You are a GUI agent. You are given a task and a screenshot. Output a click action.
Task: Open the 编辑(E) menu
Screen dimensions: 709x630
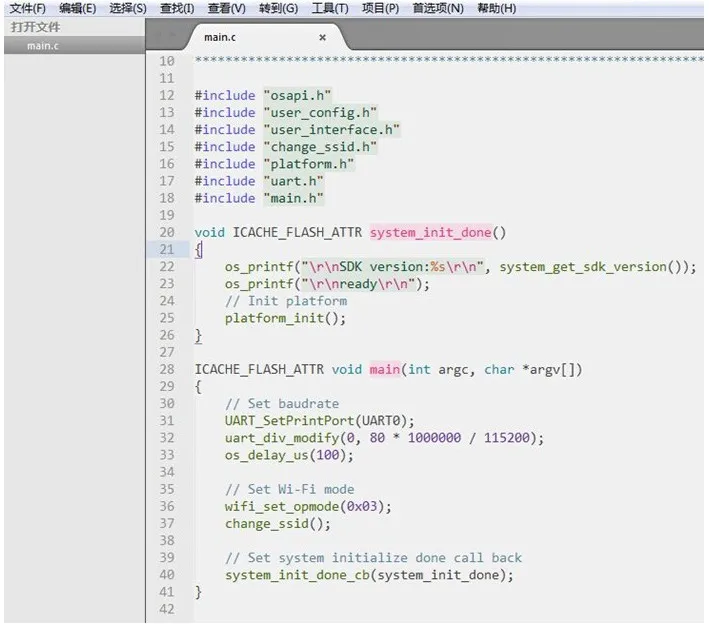[77, 9]
